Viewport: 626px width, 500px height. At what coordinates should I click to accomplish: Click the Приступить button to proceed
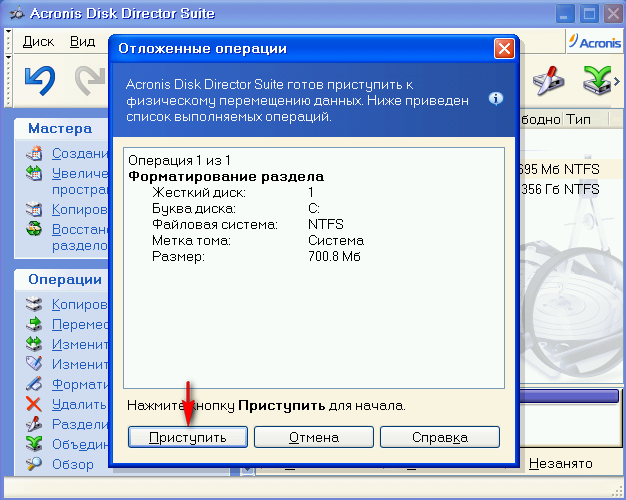click(188, 437)
